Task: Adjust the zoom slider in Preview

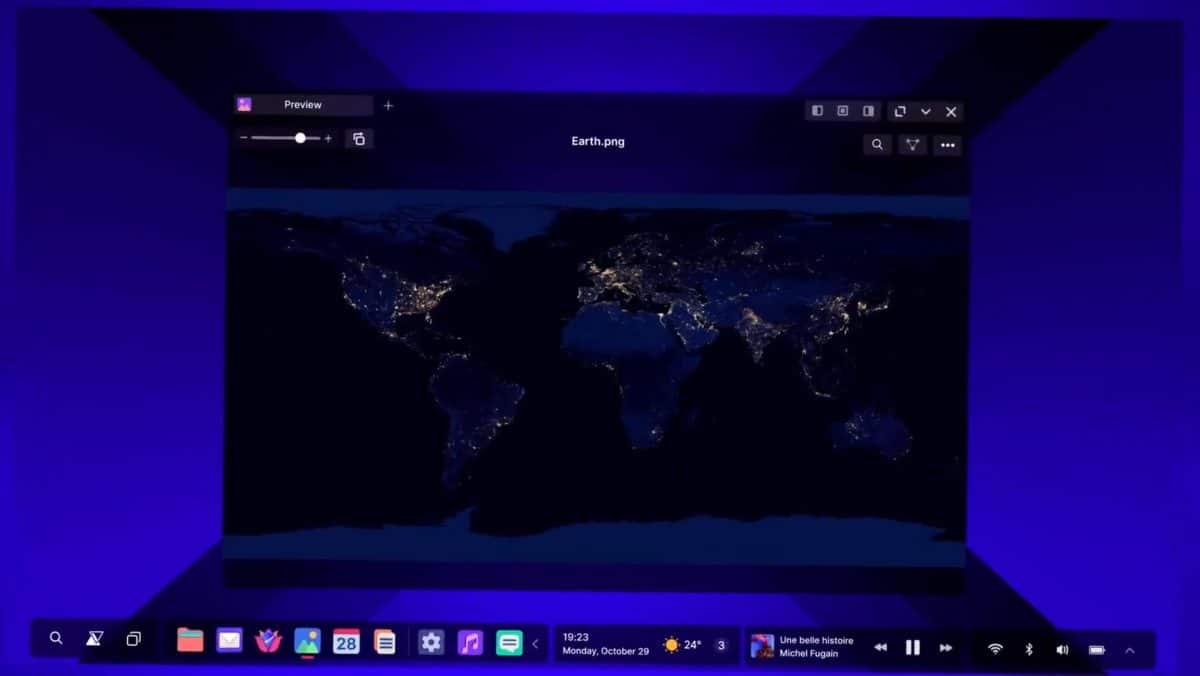Action: tap(300, 138)
